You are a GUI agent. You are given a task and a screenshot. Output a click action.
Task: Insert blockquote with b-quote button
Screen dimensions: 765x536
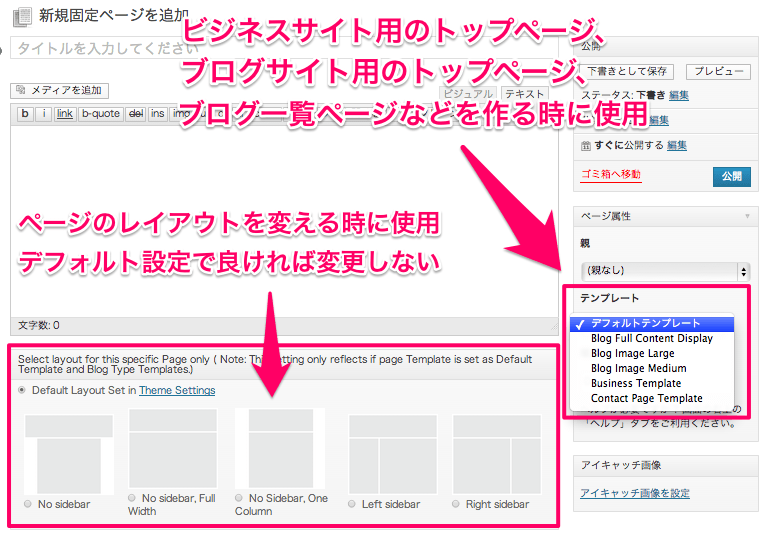coord(101,114)
